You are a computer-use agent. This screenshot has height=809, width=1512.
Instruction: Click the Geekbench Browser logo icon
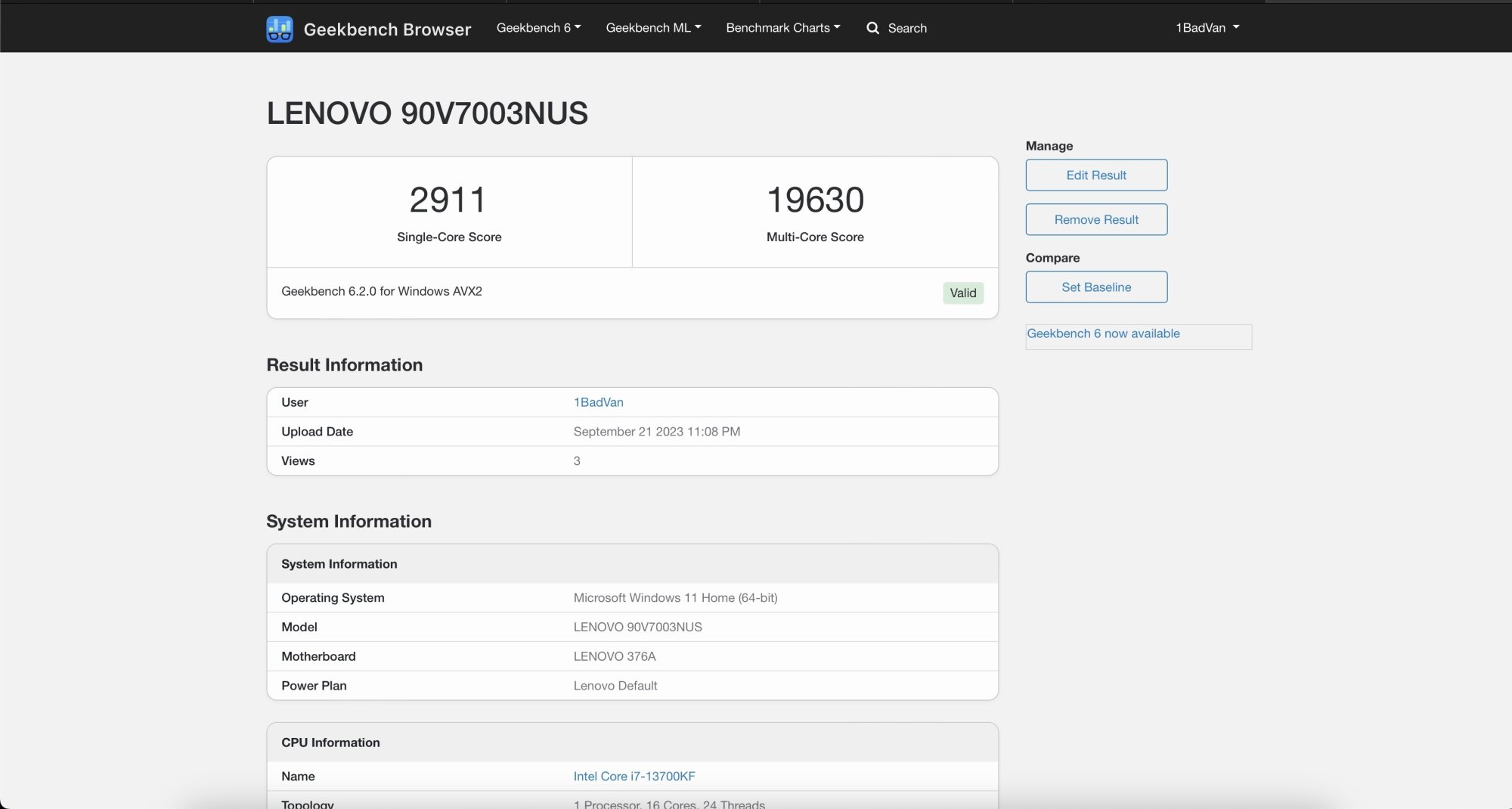(280, 29)
